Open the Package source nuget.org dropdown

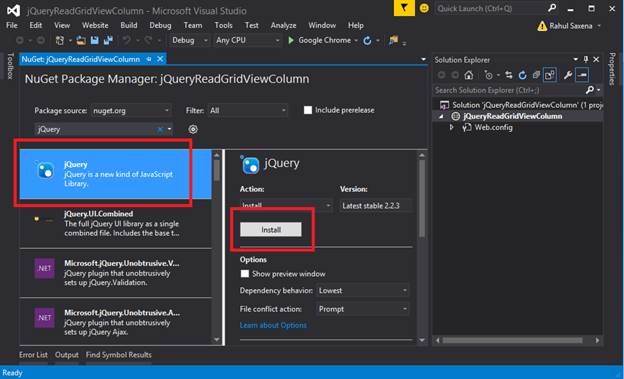132,110
